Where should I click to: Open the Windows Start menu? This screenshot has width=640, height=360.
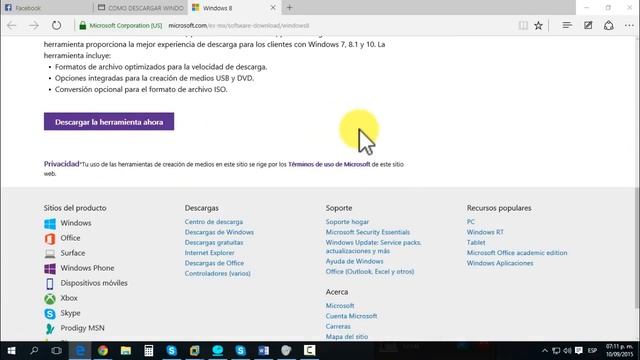[x=11, y=351]
